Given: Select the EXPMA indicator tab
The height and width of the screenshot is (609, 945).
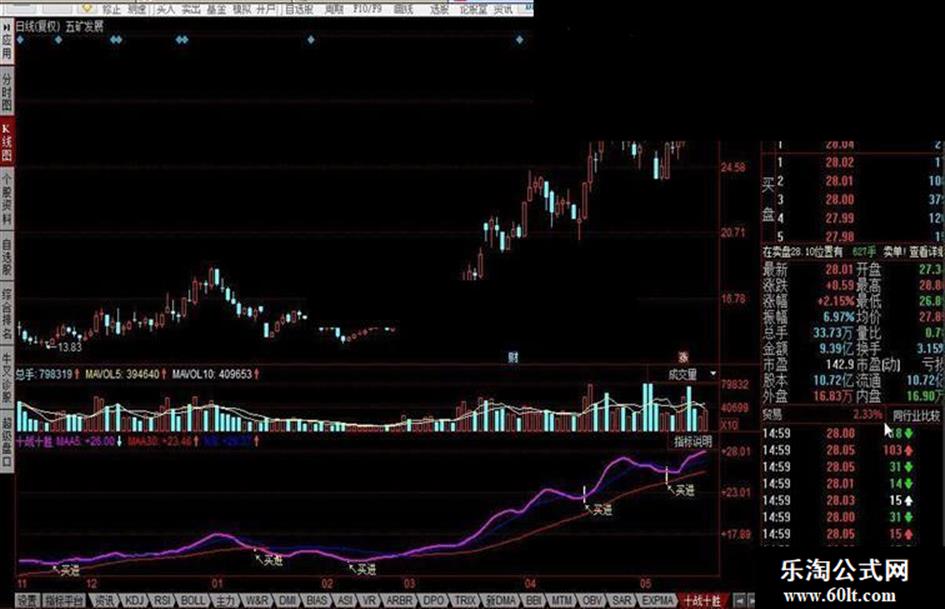Looking at the screenshot, I should (x=657, y=601).
